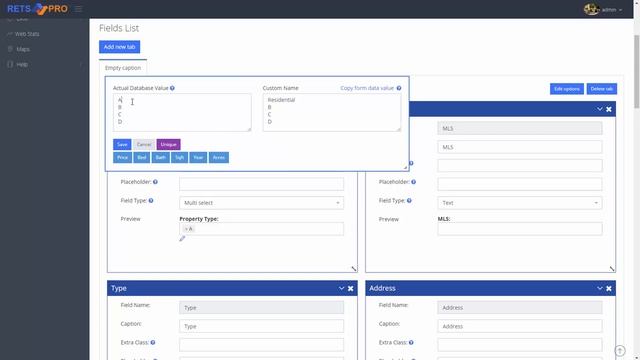Remove the Address panel with its X icon
The image size is (640, 360).
(x=609, y=289)
